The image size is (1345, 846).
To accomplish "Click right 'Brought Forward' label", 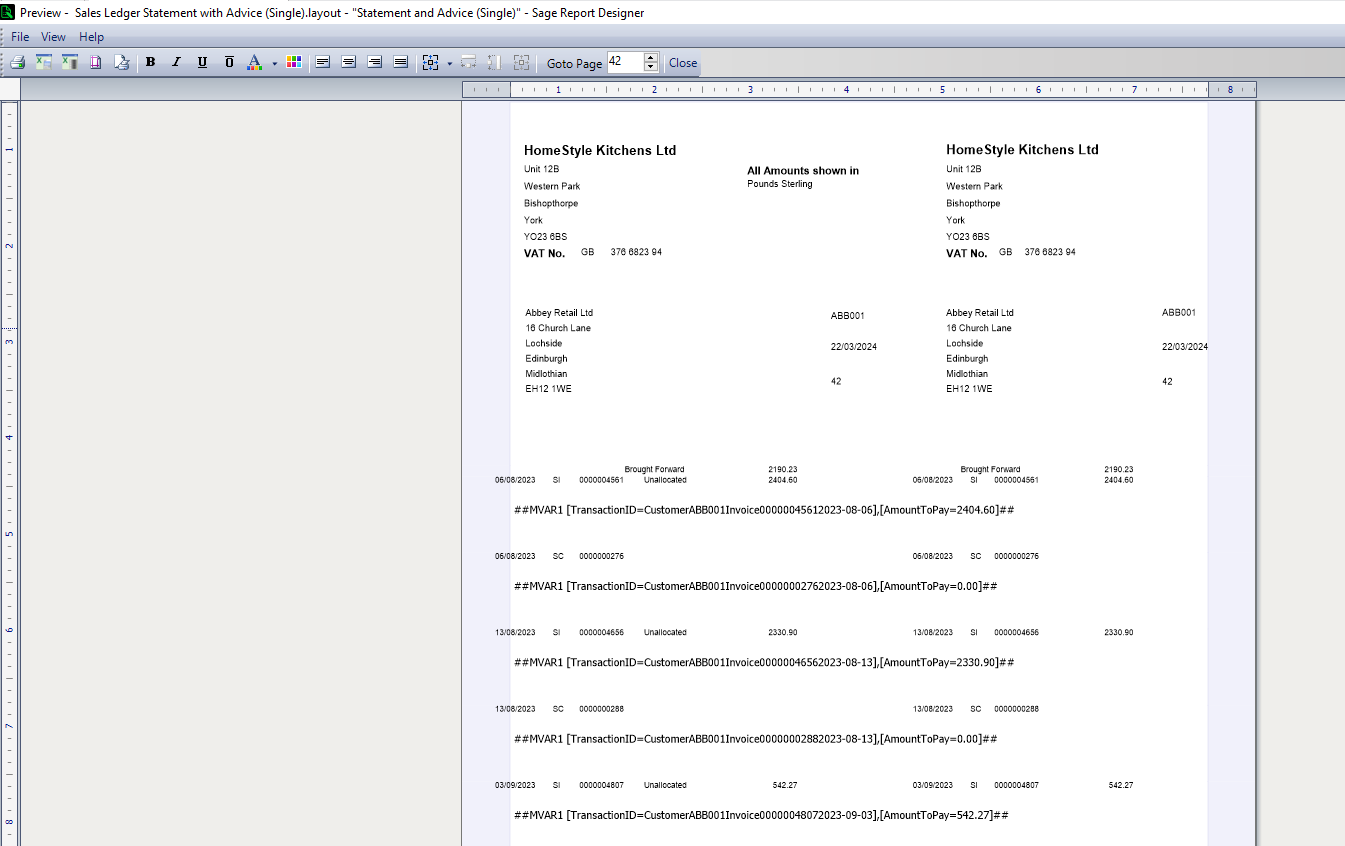I will pyautogui.click(x=990, y=469).
